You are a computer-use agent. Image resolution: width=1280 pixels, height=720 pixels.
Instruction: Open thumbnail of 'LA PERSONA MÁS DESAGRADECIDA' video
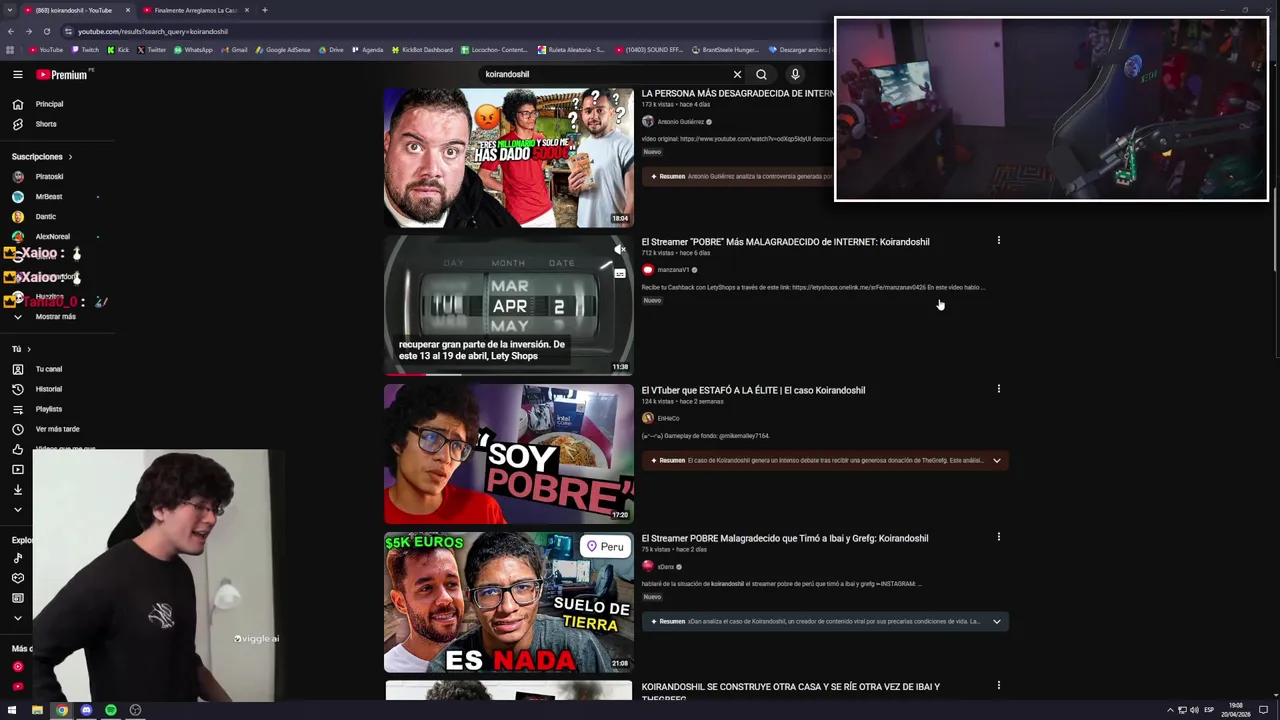[508, 158]
